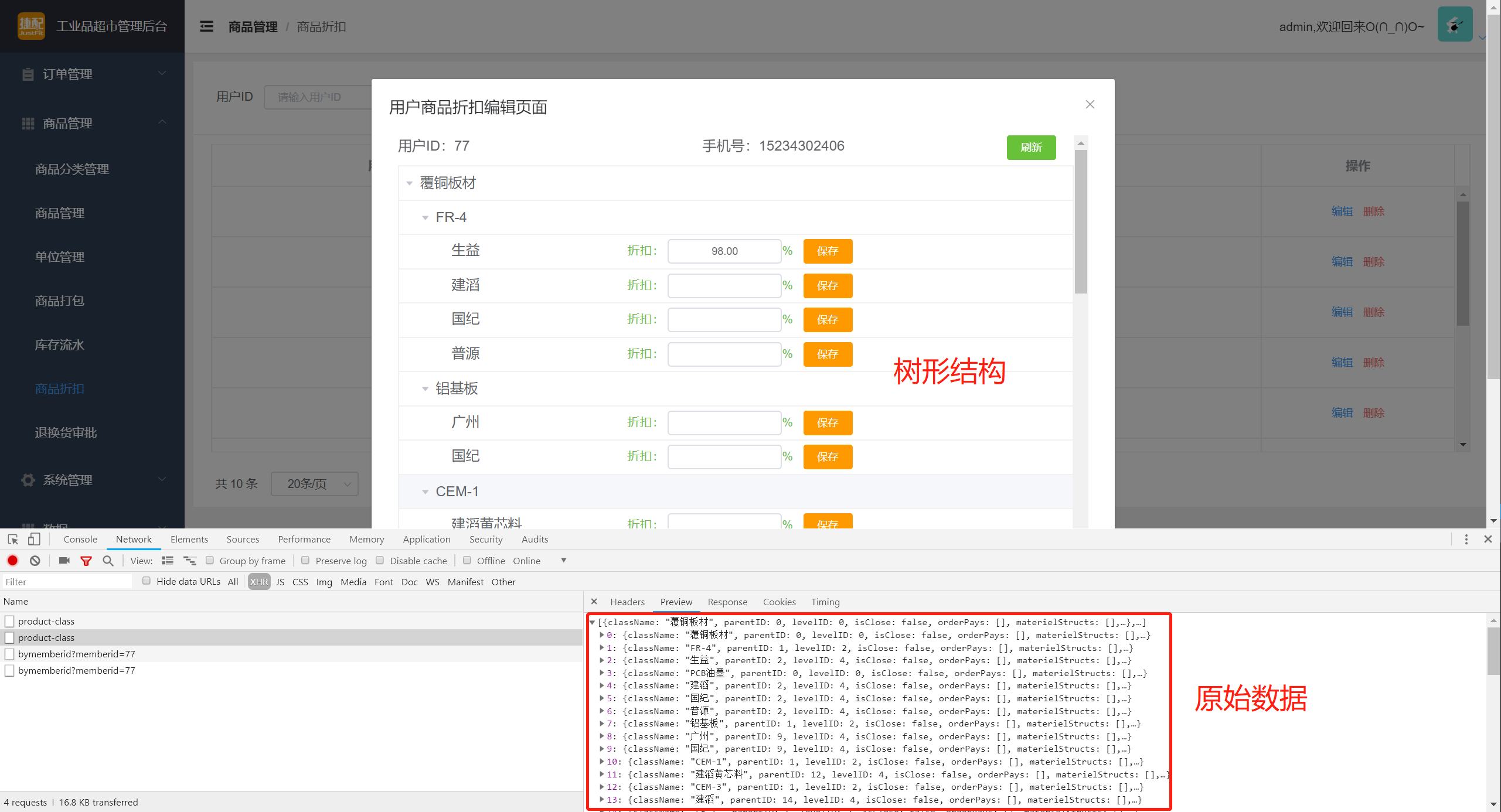Switch to the Console tab

pyautogui.click(x=80, y=539)
